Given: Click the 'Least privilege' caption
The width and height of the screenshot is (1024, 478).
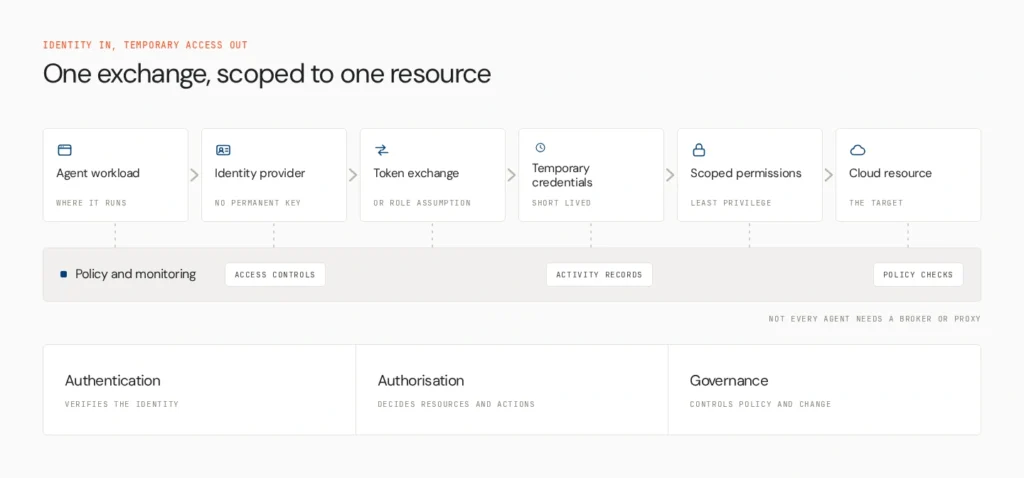Looking at the screenshot, I should point(731,203).
